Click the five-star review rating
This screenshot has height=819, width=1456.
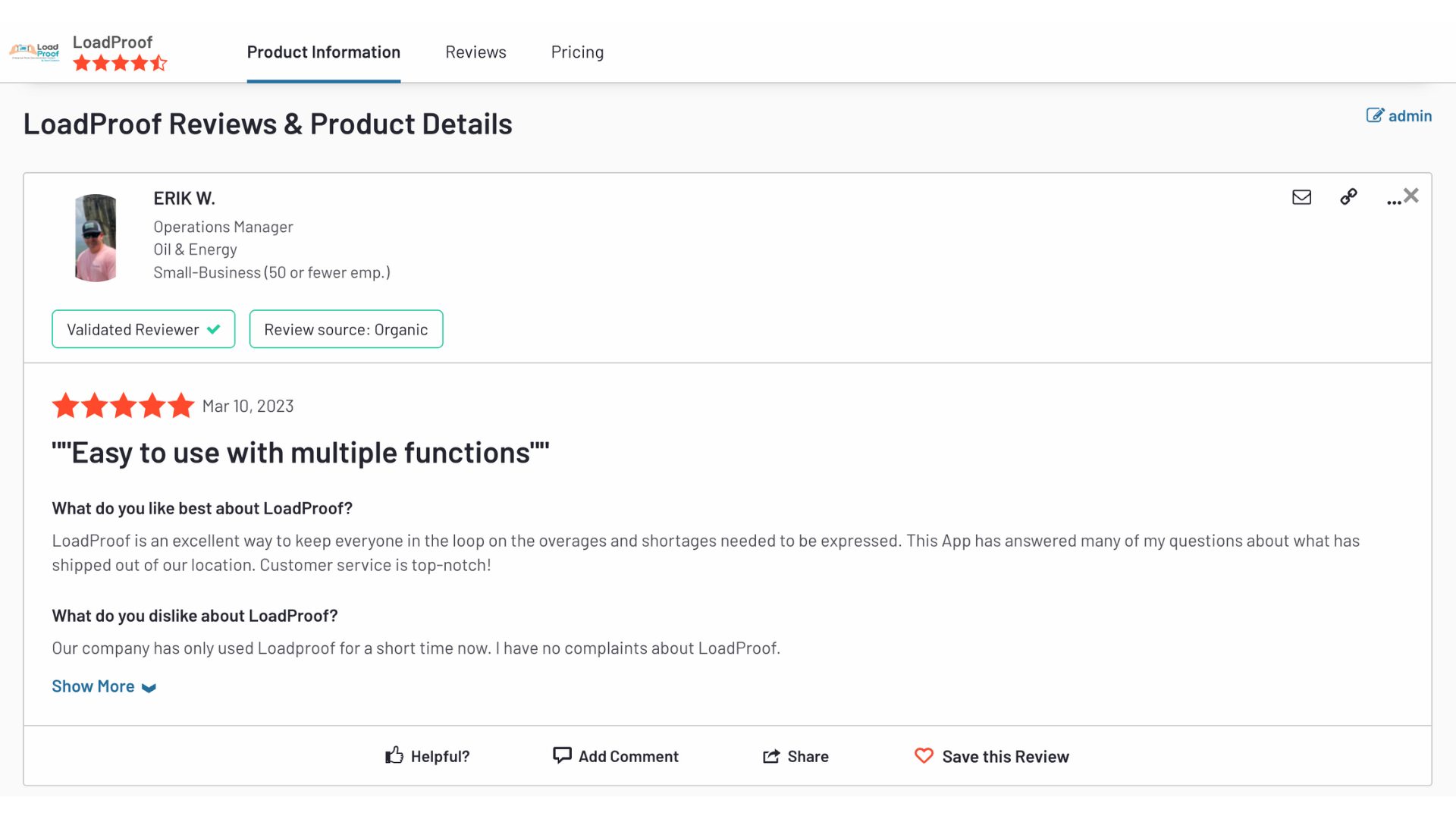coord(123,406)
